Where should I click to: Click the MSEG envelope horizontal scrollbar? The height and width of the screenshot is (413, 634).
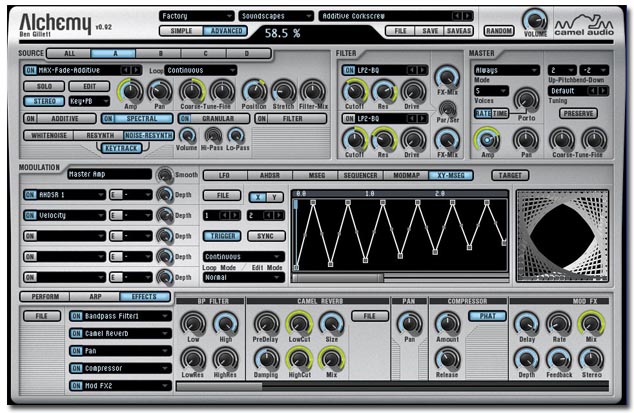coord(399,278)
